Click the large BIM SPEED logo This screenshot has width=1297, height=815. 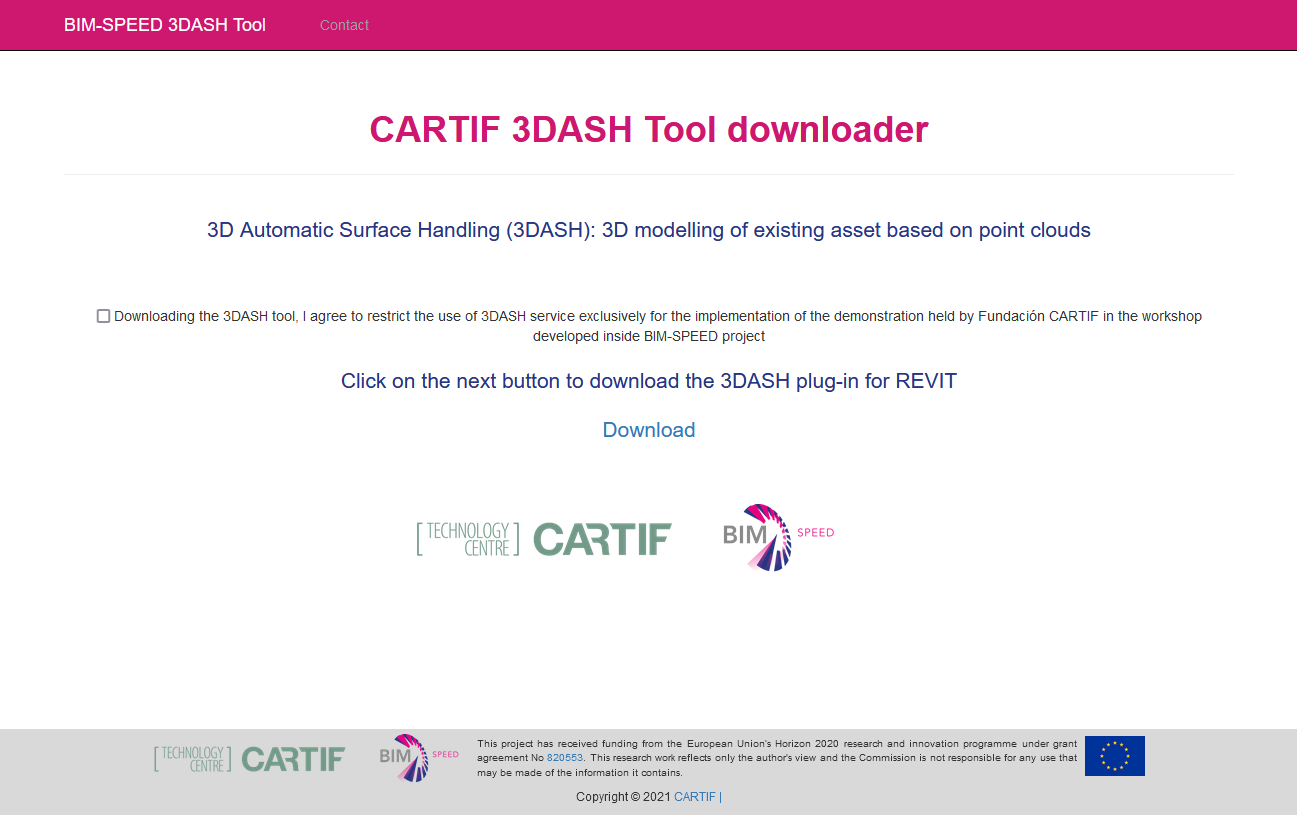(x=778, y=537)
